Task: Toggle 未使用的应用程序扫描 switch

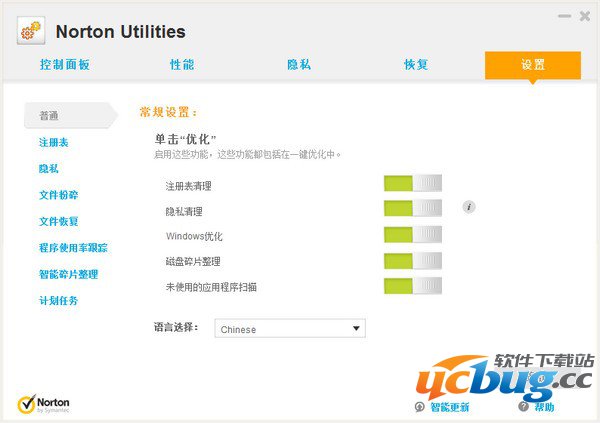Action: coord(411,287)
